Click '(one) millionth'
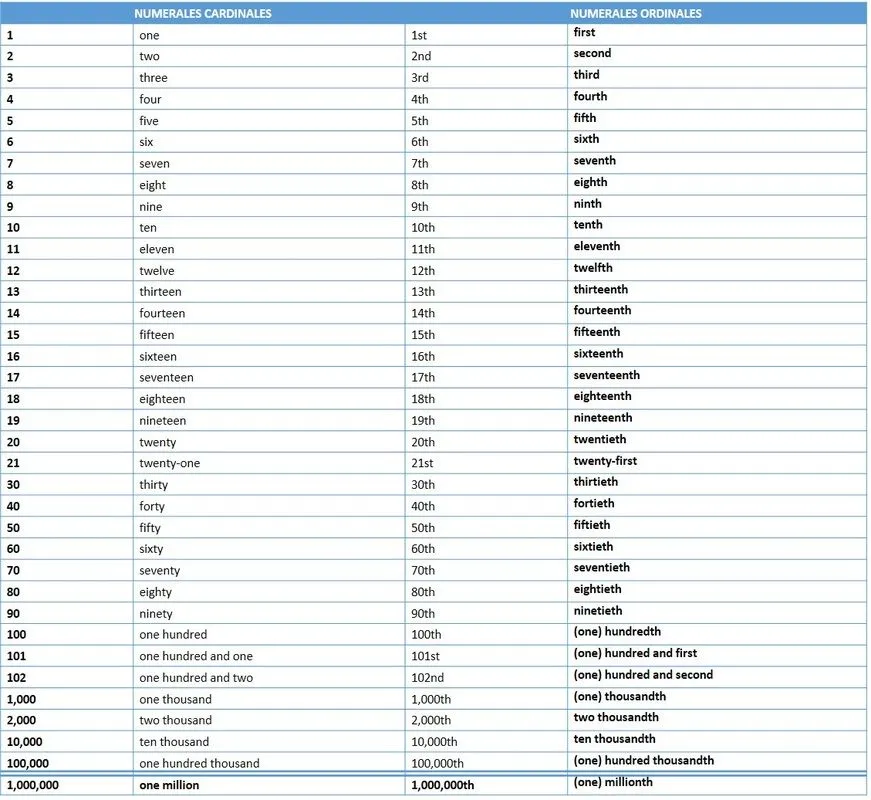 613,782
